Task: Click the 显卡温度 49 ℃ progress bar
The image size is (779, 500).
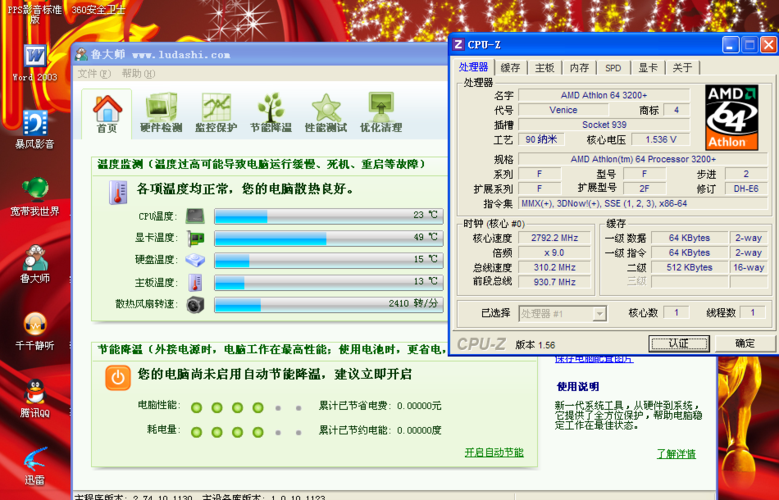Action: 328,238
